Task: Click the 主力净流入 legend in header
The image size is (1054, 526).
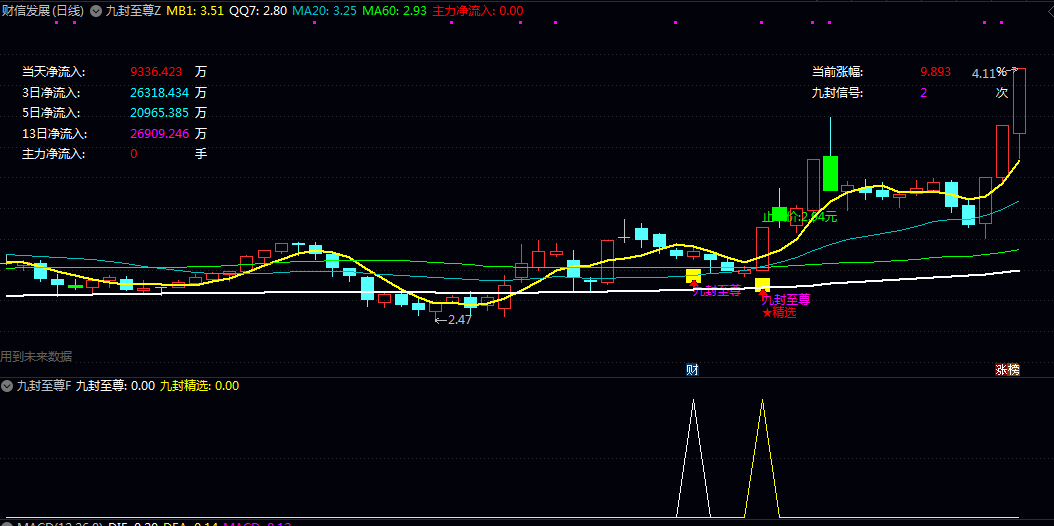Action: 477,11
